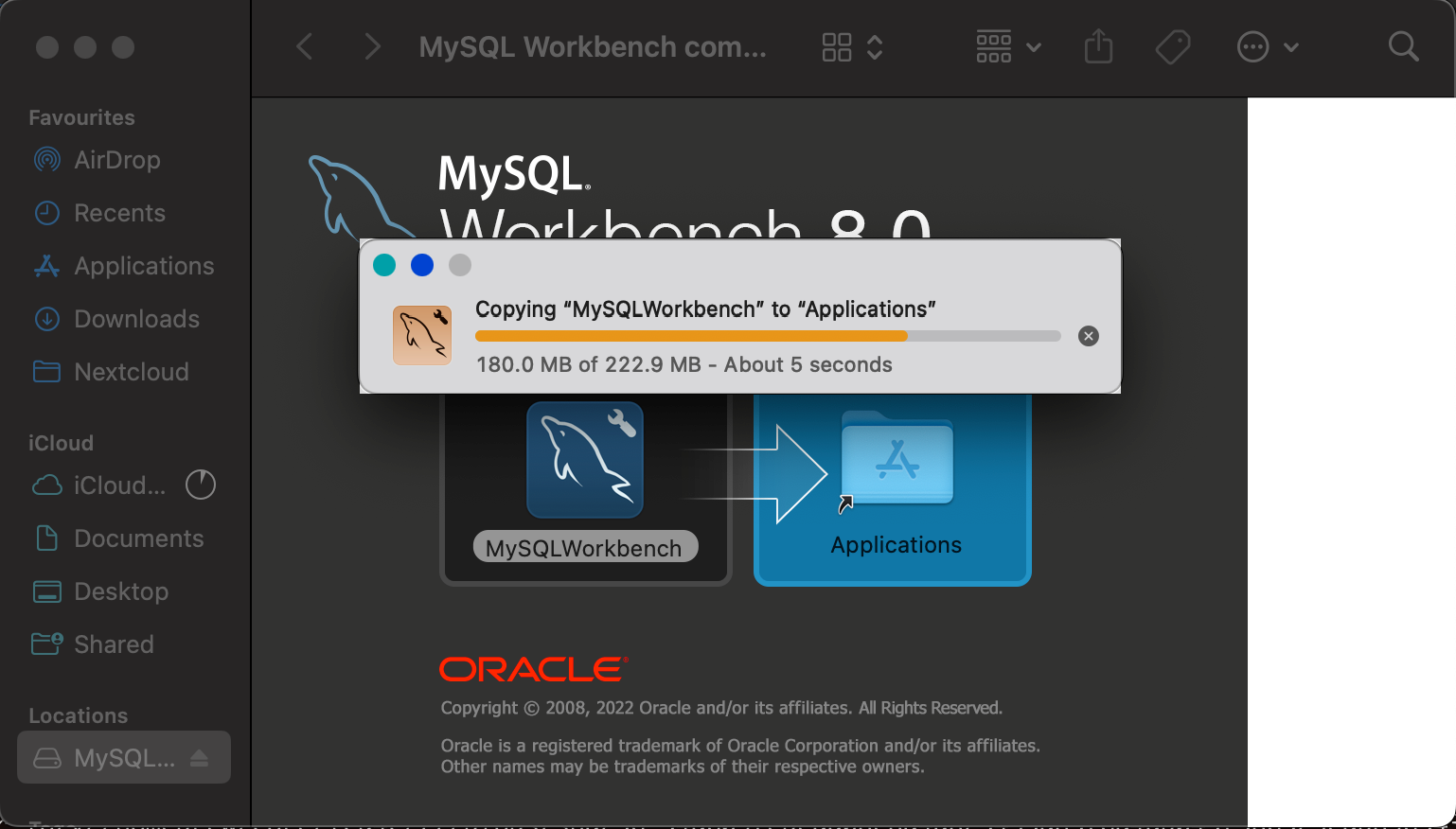
Task: Expand the group-by options dropdown
Action: click(x=1008, y=46)
